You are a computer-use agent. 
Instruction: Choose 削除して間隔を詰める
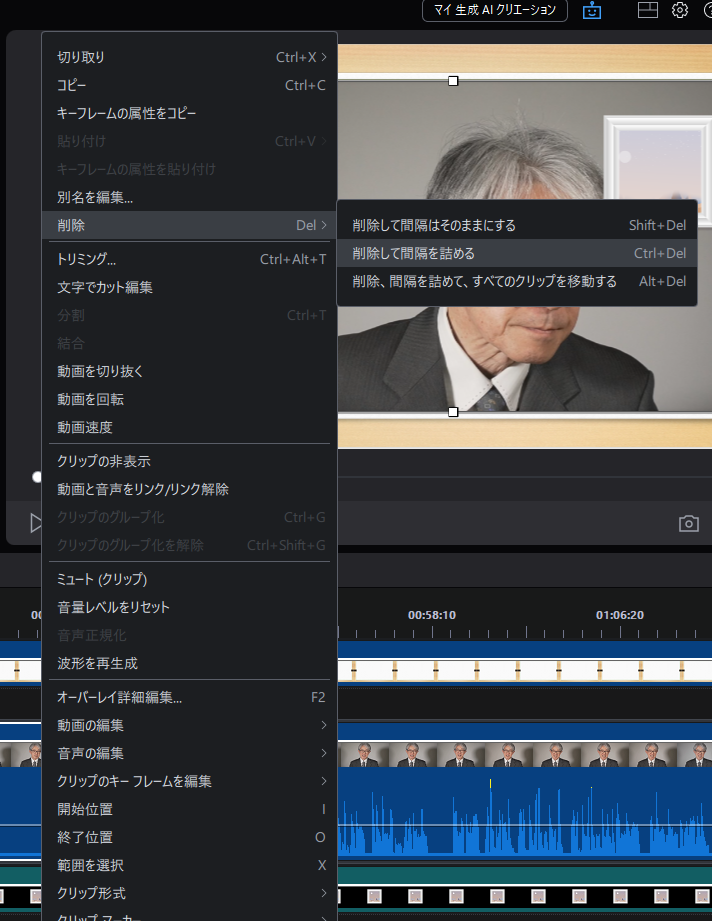[414, 253]
